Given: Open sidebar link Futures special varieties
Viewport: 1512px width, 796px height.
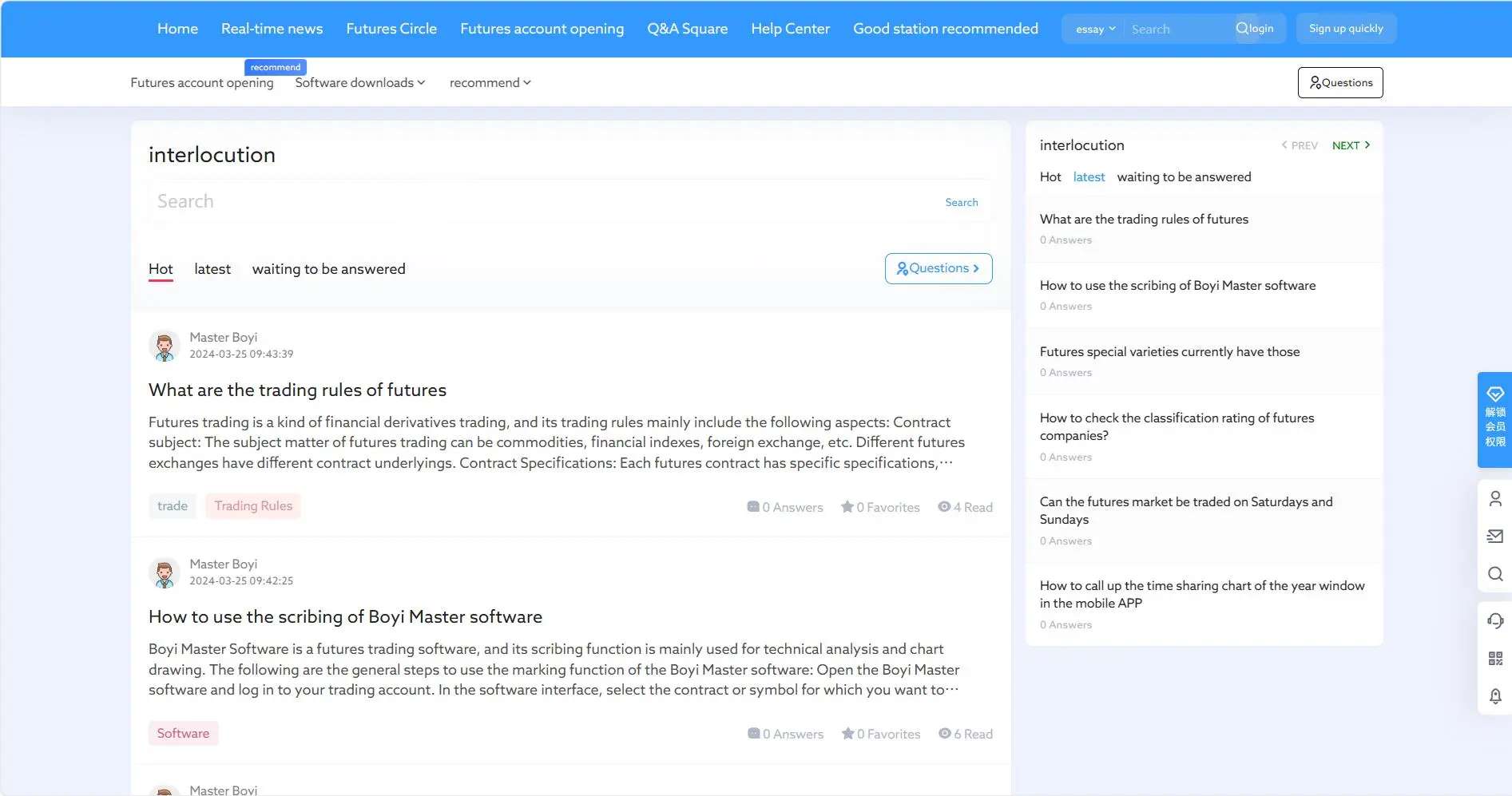Looking at the screenshot, I should (x=1169, y=351).
